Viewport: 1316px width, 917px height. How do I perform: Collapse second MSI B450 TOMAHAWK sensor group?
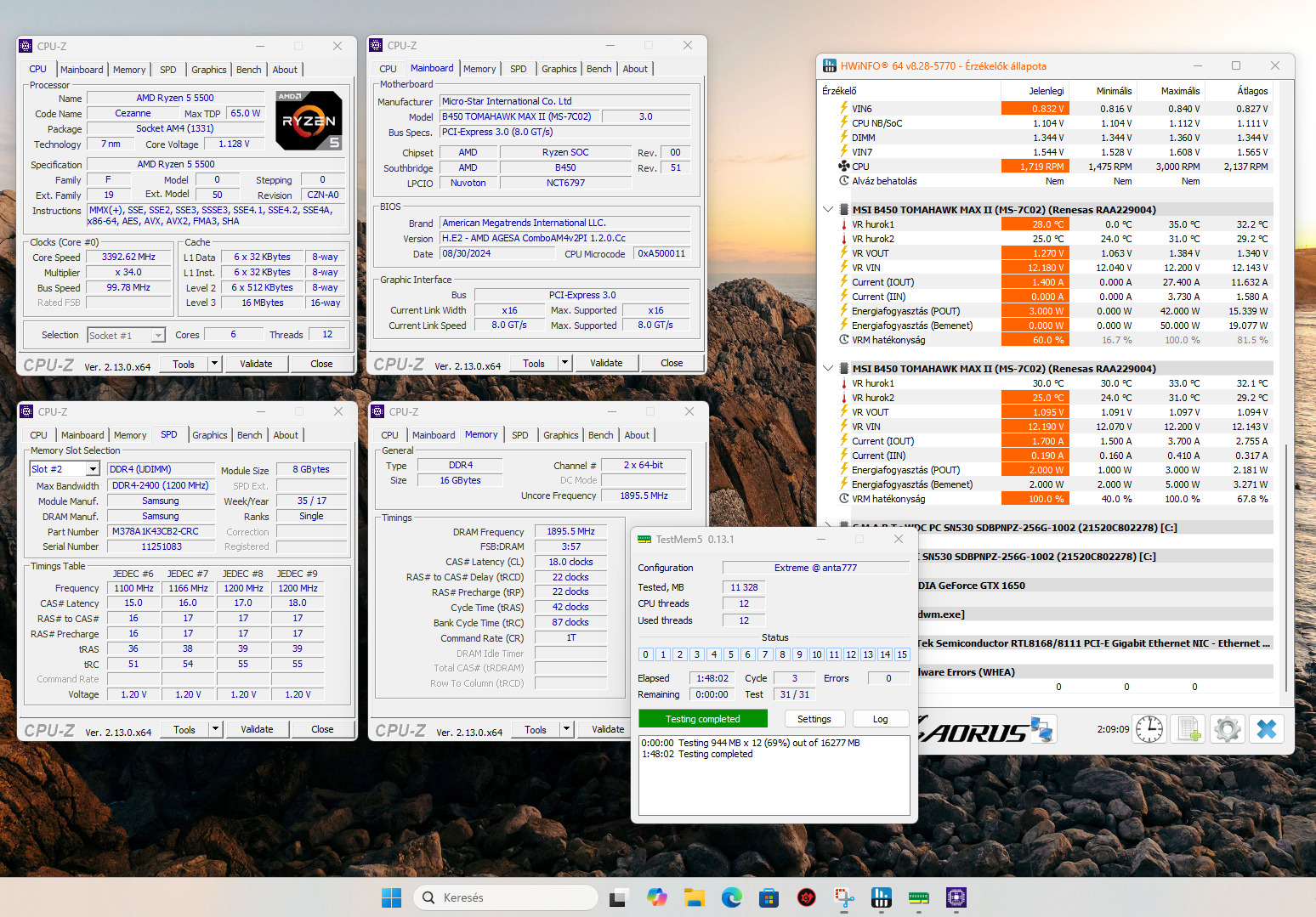point(828,368)
